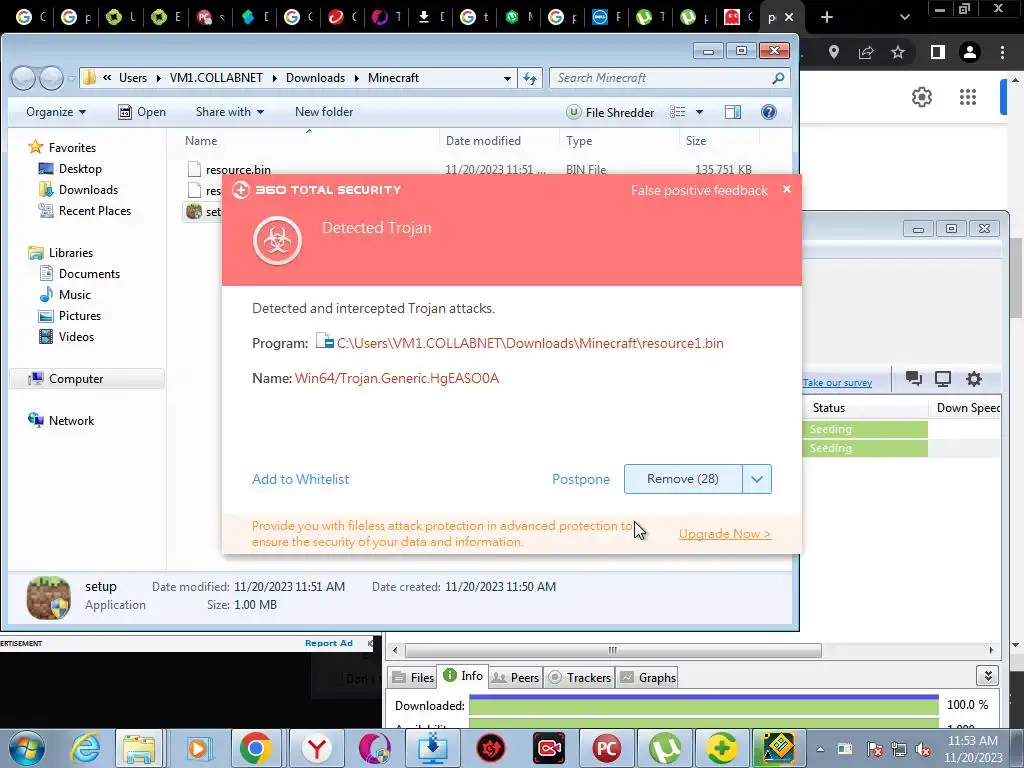This screenshot has height=768, width=1024.
Task: Close the 360 Total Security alert
Action: [x=787, y=189]
